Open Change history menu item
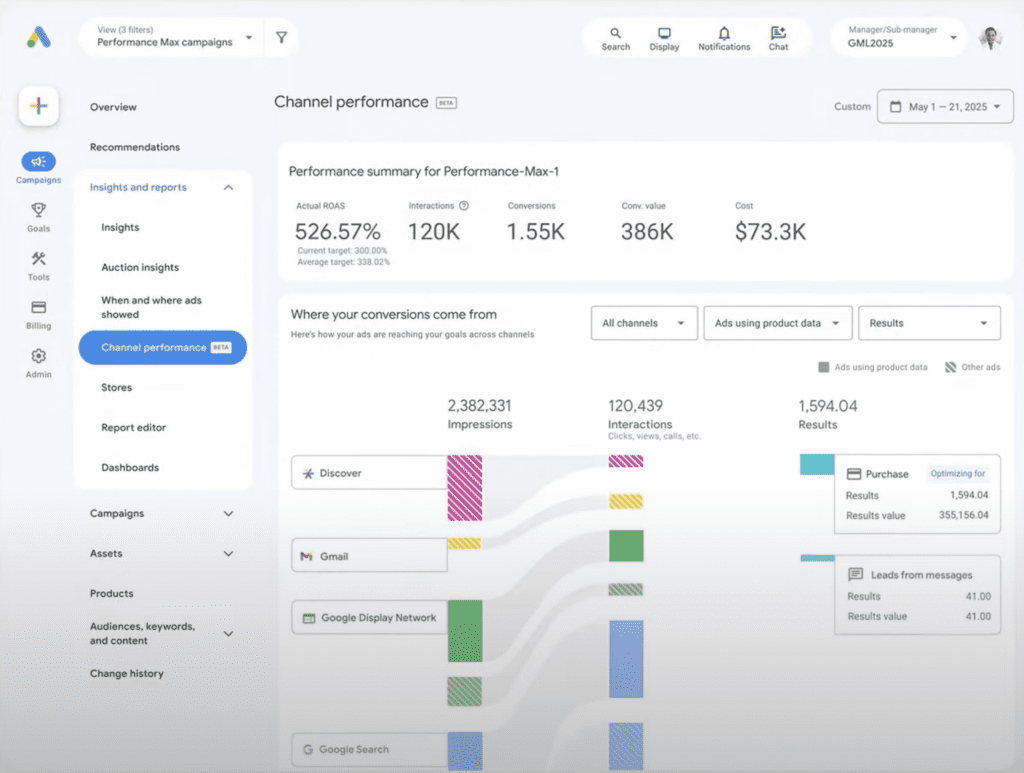Image resolution: width=1024 pixels, height=773 pixels. (x=127, y=673)
